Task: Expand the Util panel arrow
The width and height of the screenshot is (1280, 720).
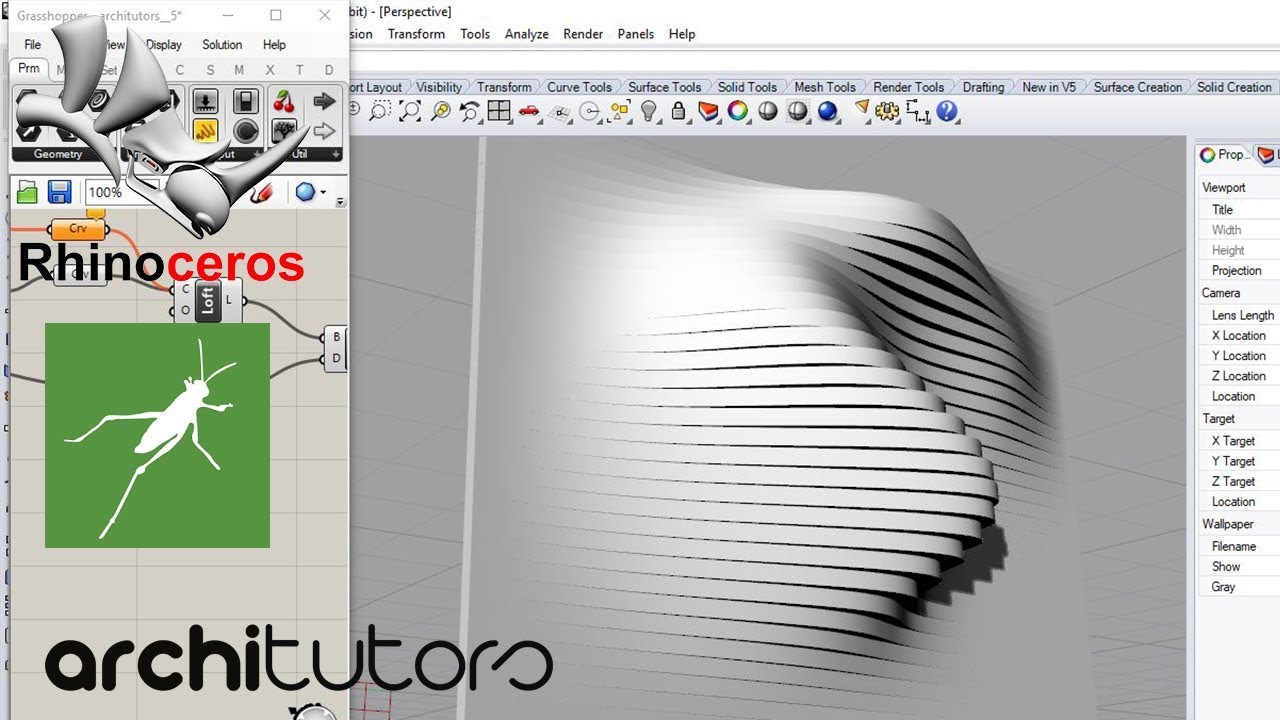Action: tap(337, 154)
